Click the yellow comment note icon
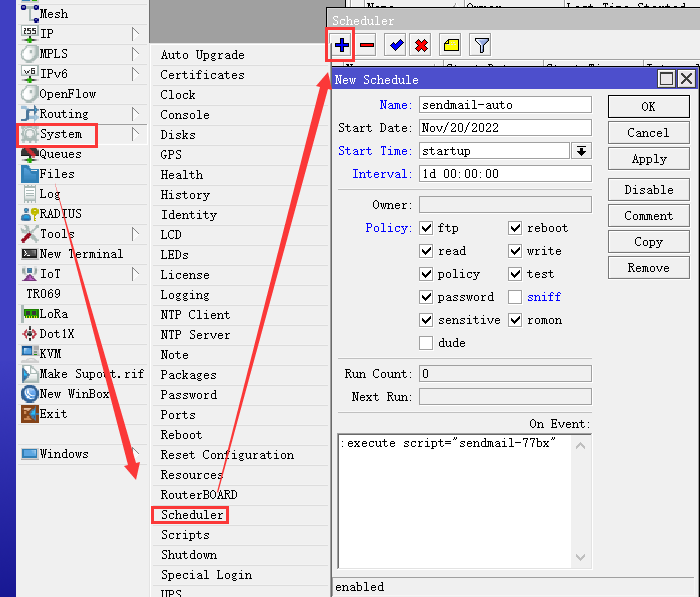This screenshot has width=700, height=597. pyautogui.click(x=451, y=45)
